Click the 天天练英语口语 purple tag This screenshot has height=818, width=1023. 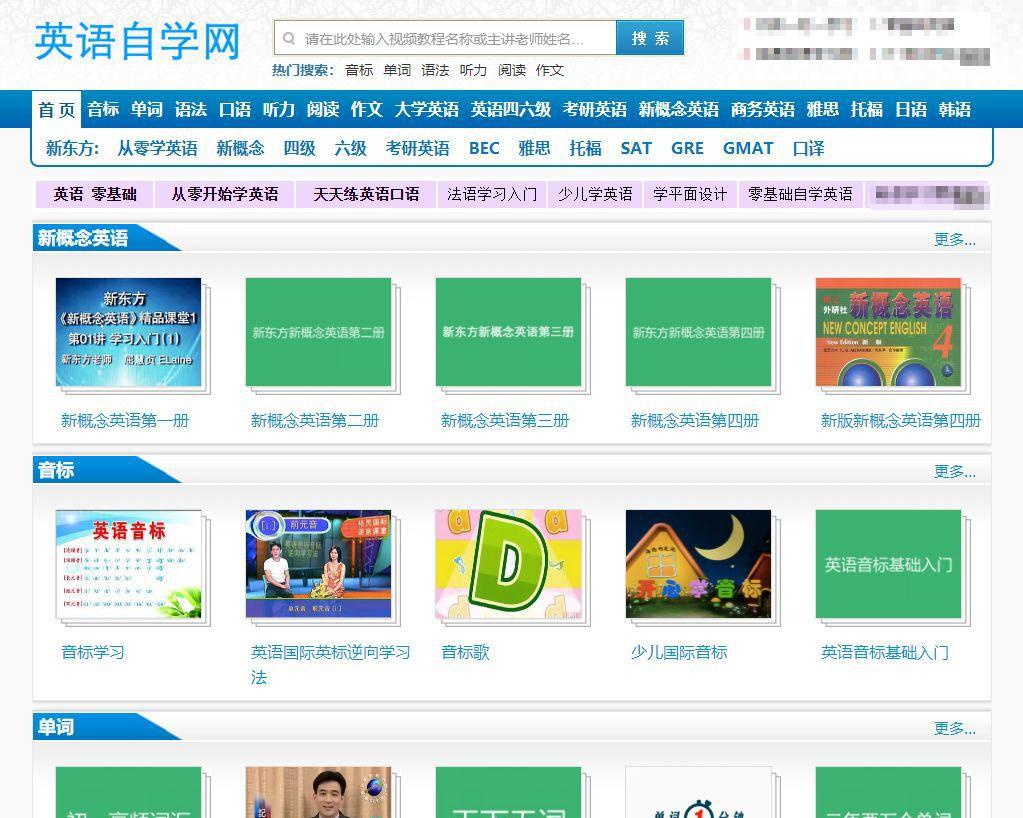click(366, 194)
